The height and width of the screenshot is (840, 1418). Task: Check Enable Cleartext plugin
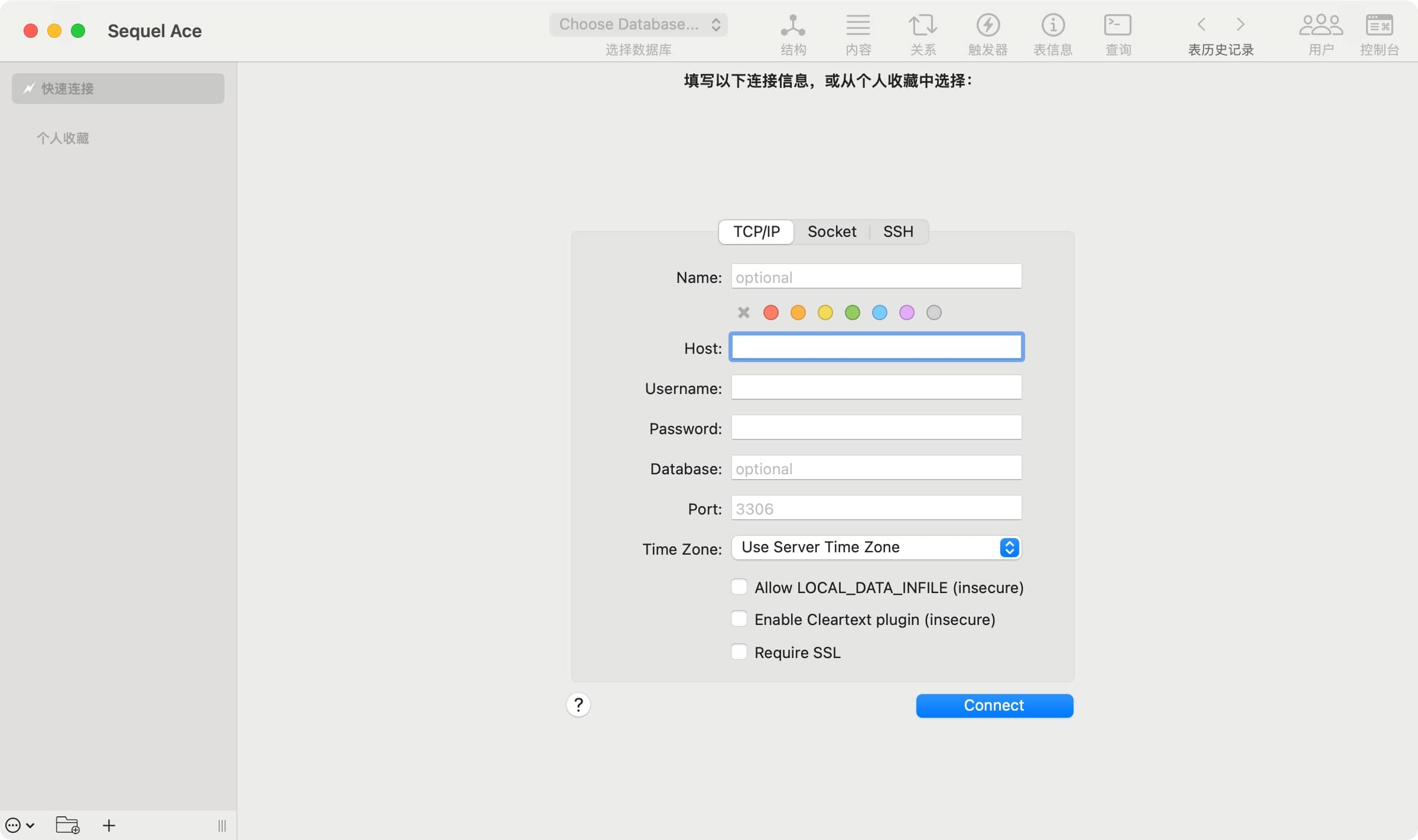coord(739,618)
